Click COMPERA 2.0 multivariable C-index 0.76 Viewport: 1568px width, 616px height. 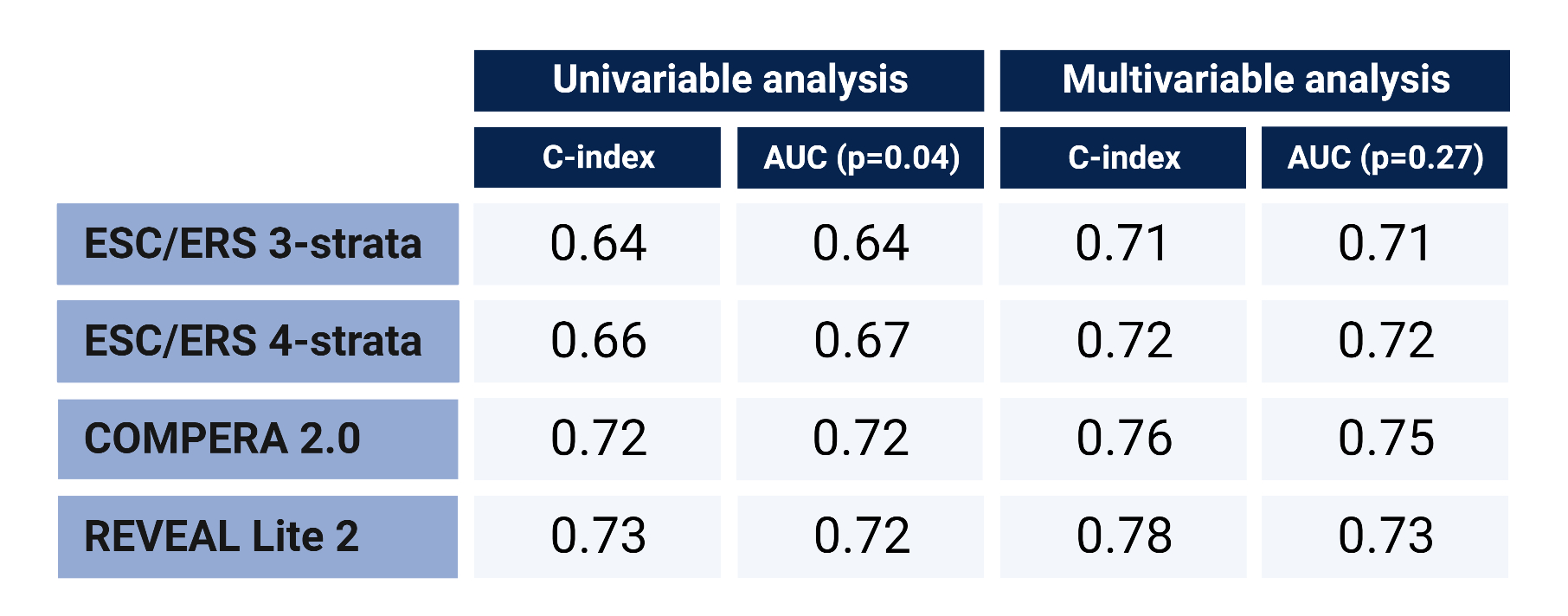[1123, 439]
